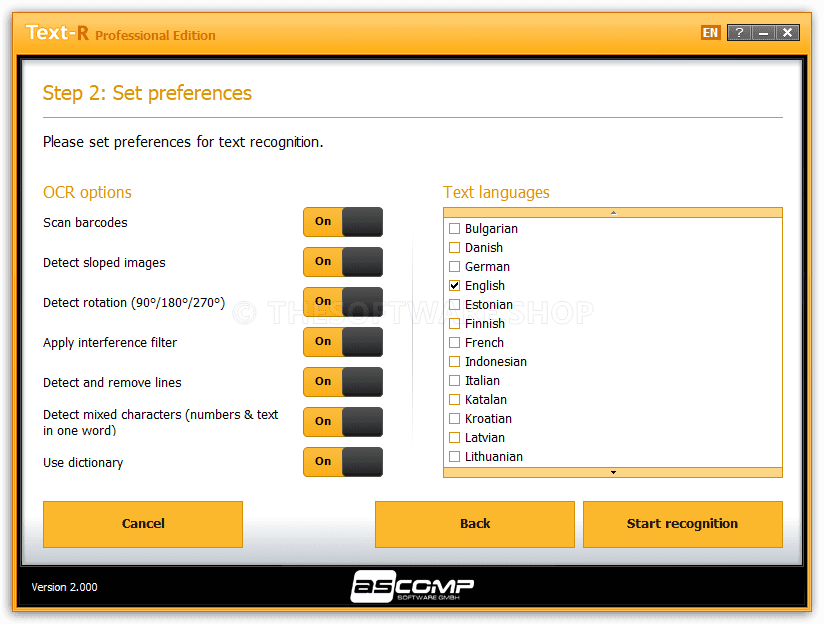Check the Bulgarian language checkbox
Viewport: 824px width, 624px height.
click(x=455, y=229)
